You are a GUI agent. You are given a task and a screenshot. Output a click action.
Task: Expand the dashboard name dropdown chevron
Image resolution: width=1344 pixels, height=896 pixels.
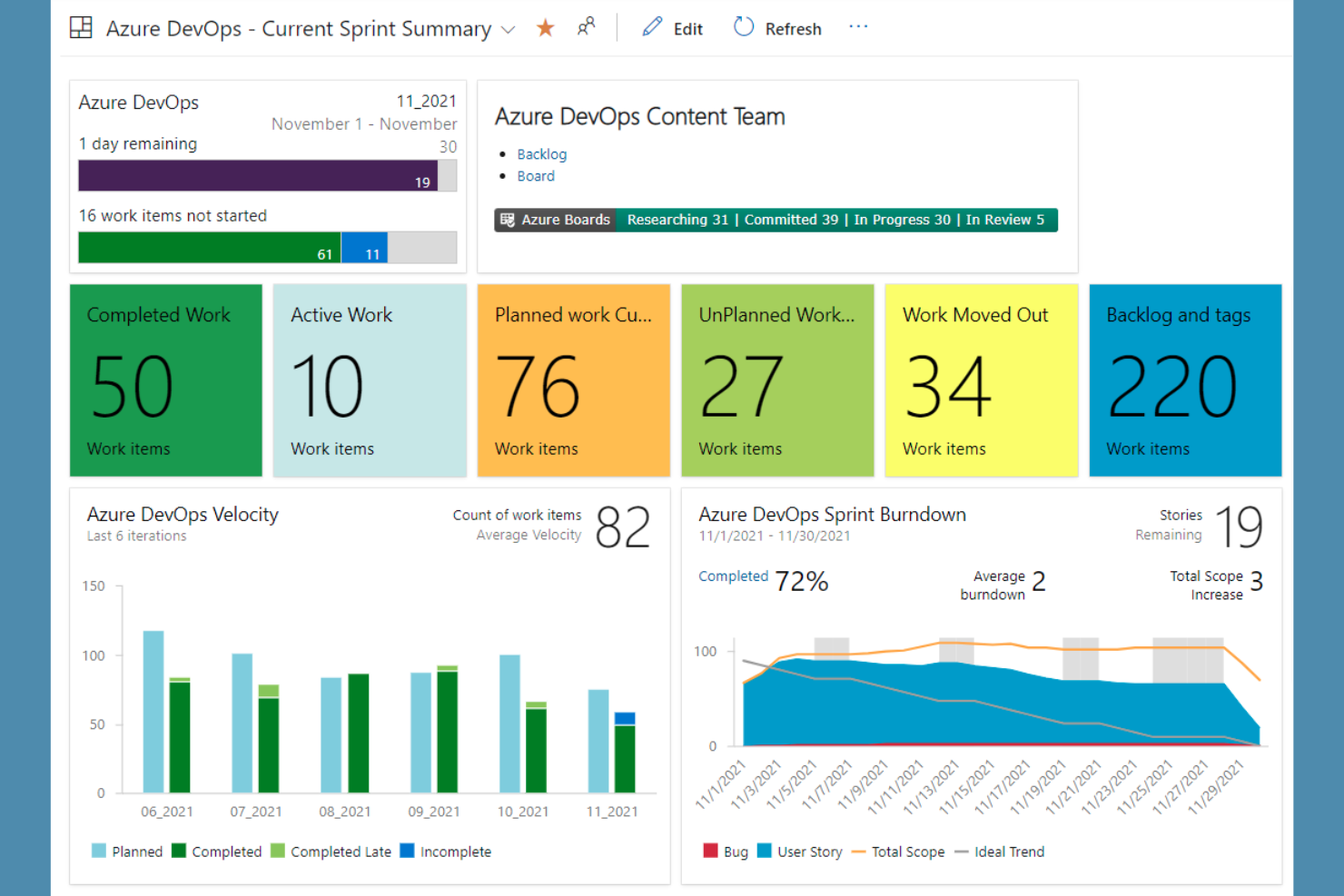(509, 30)
